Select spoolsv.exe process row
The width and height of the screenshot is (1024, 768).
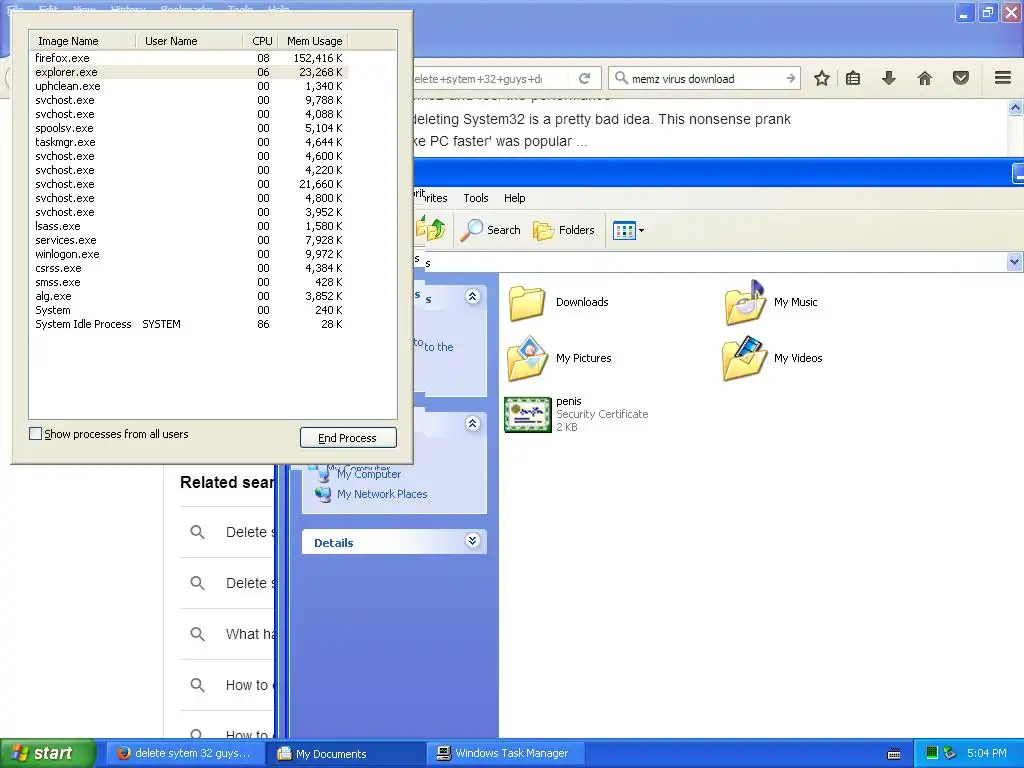[189, 128]
